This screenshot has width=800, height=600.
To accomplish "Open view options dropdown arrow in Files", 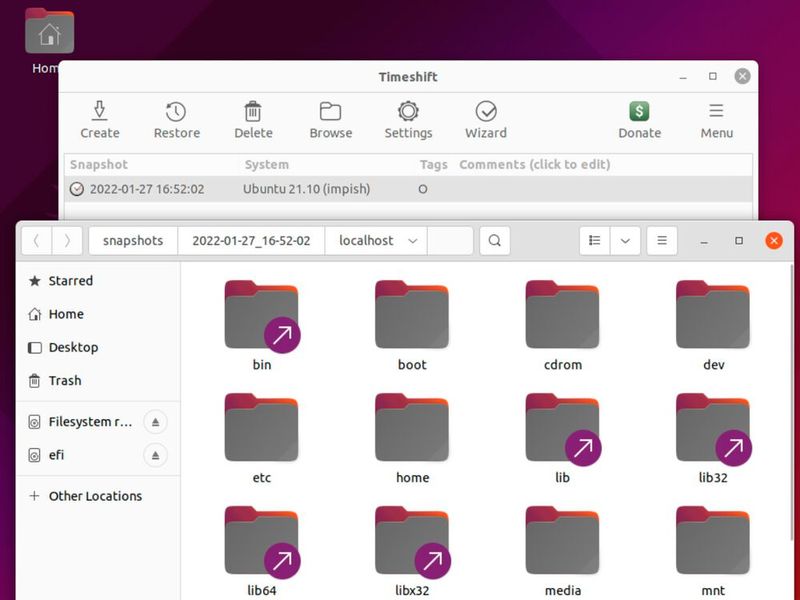I will (625, 240).
